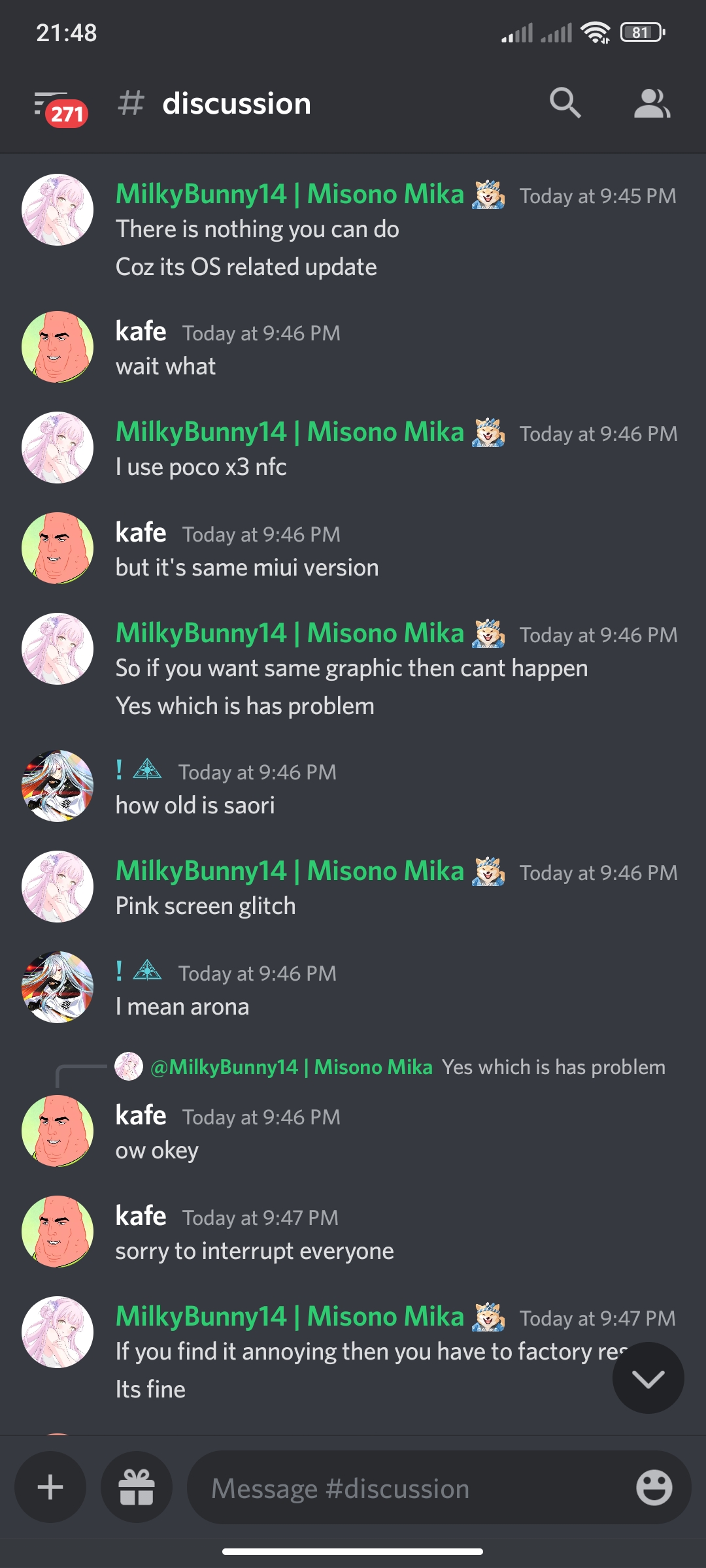Tap the role badge icon after Misono Mika at 9:45
The width and height of the screenshot is (706, 1568).
489,195
